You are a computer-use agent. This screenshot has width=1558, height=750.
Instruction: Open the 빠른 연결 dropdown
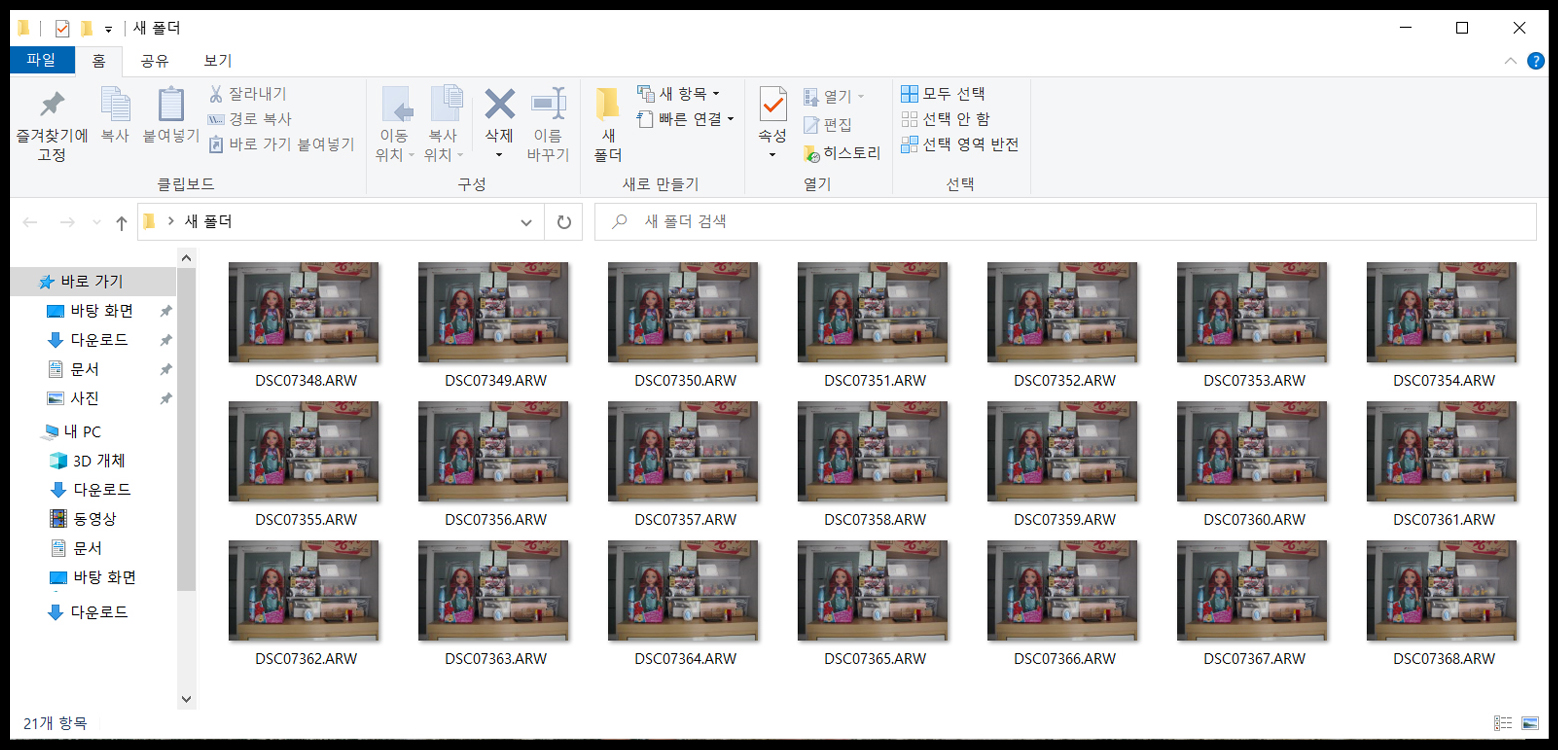(x=685, y=118)
